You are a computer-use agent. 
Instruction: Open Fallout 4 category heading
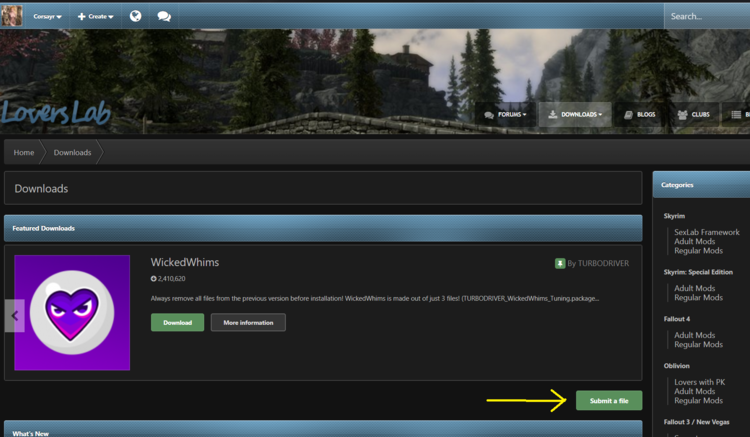tap(676, 319)
